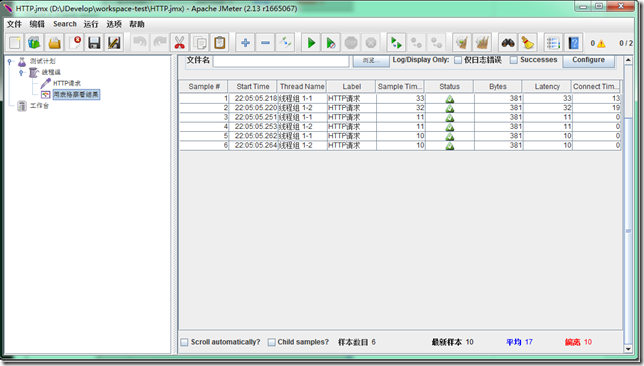This screenshot has height=366, width=644.
Task: Click the Copy icon
Action: 200,43
